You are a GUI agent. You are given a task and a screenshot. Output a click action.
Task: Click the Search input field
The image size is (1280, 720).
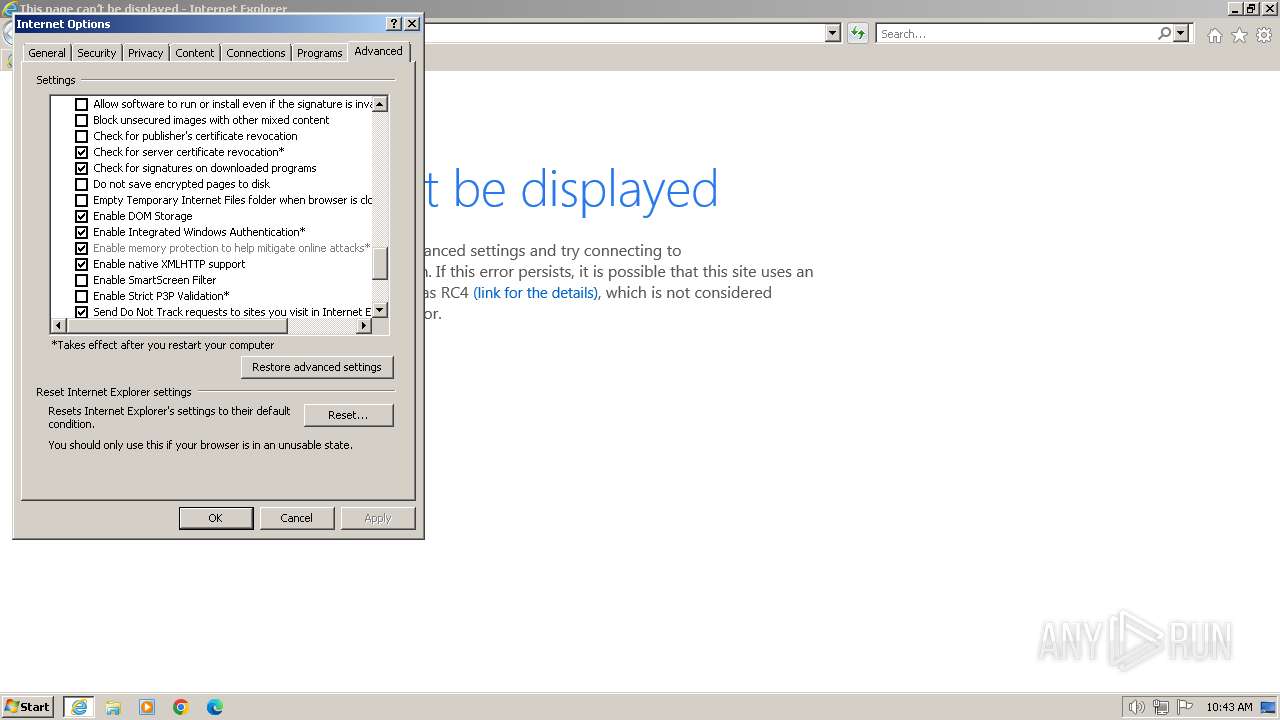coord(1016,33)
